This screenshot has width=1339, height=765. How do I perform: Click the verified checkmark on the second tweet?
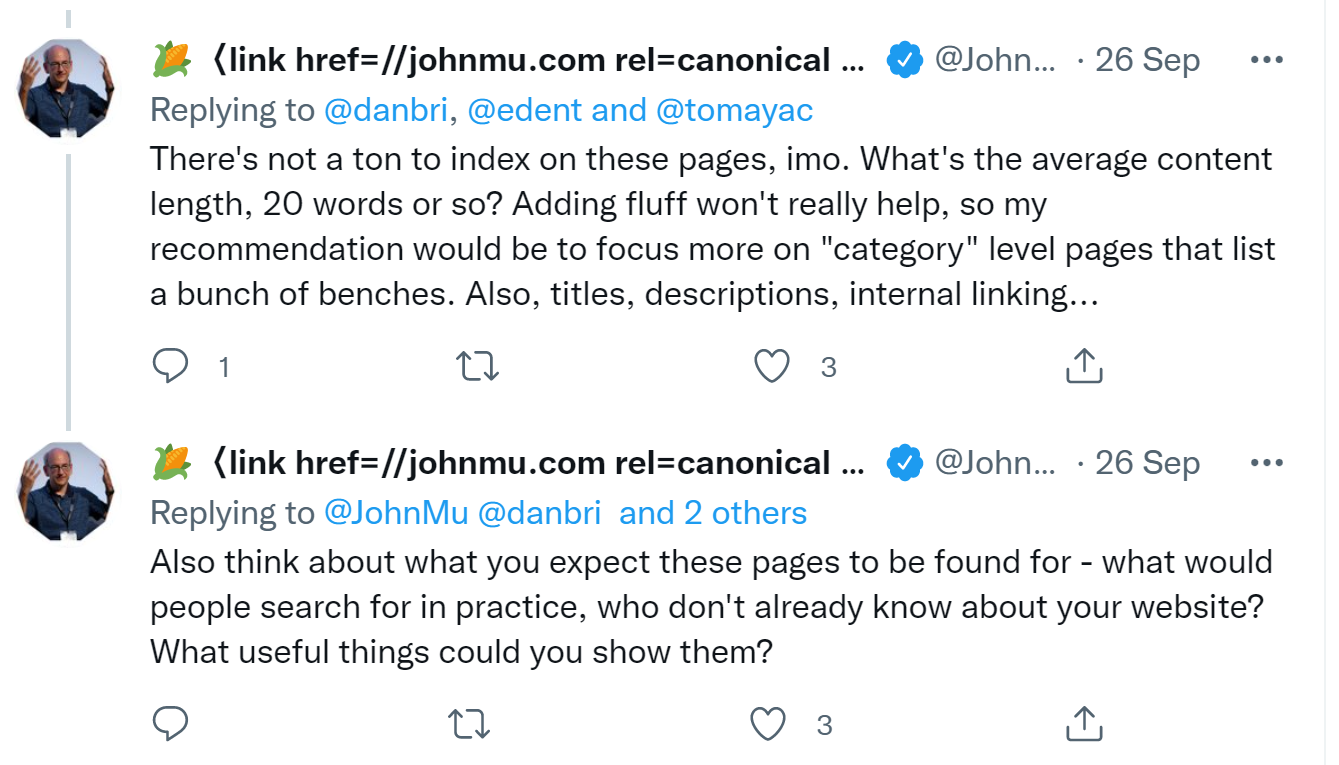[904, 462]
